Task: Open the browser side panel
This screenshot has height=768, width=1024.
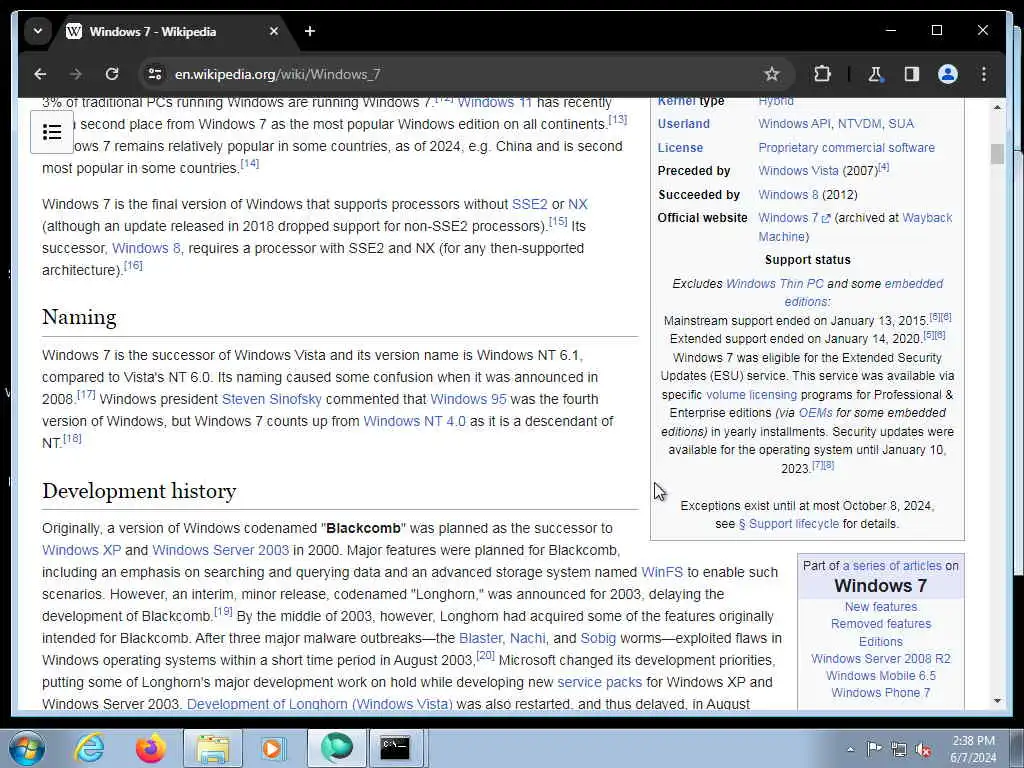Action: [x=912, y=74]
